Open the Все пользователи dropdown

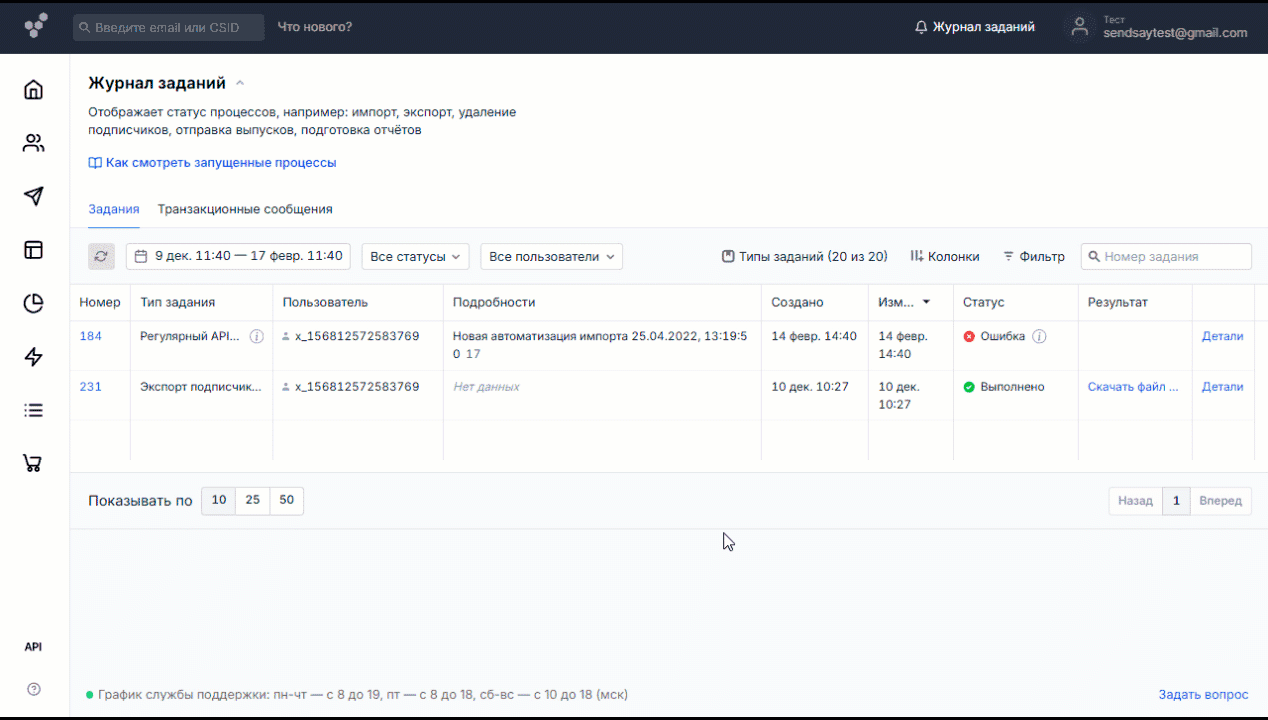(551, 257)
